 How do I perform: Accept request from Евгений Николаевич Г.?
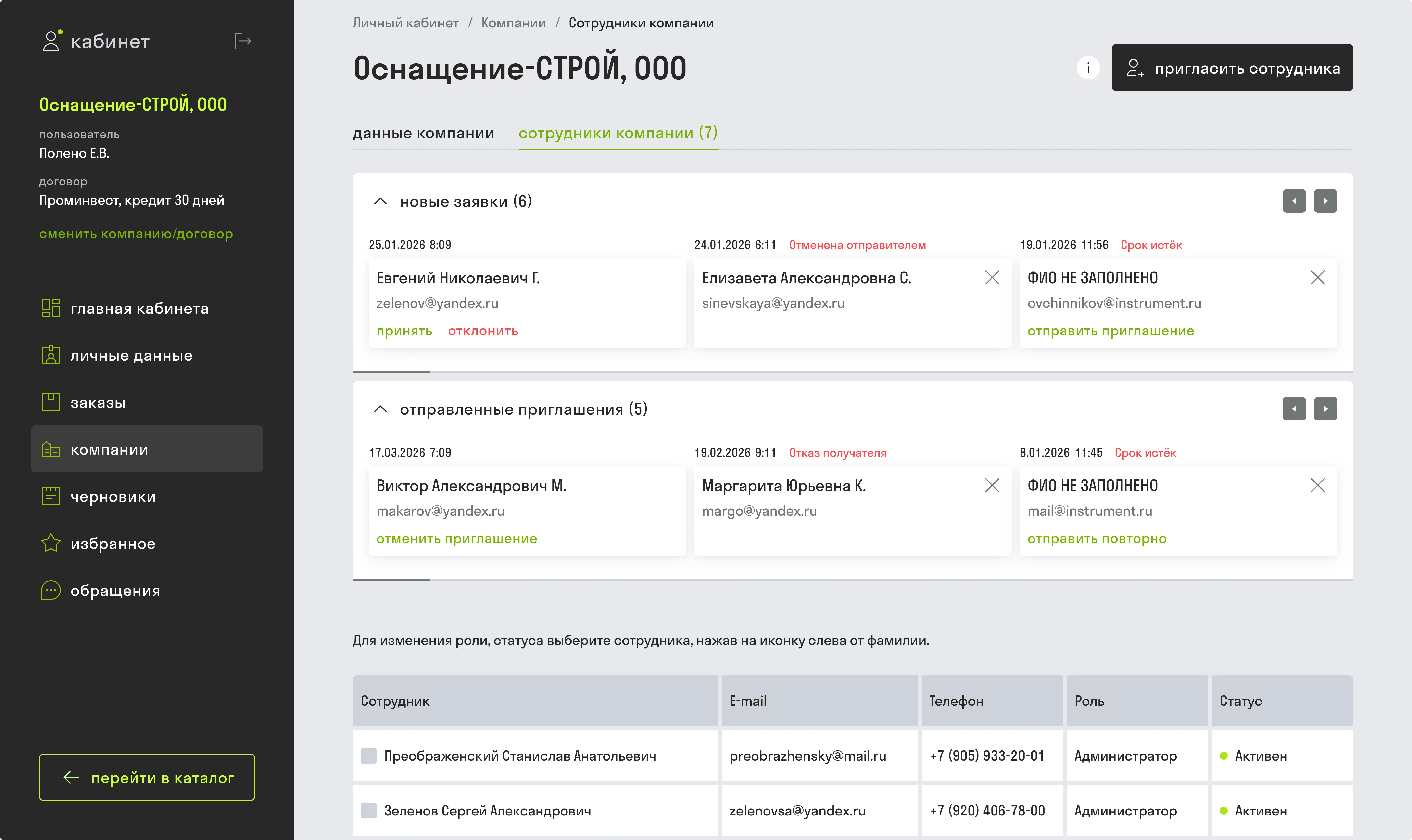click(404, 331)
